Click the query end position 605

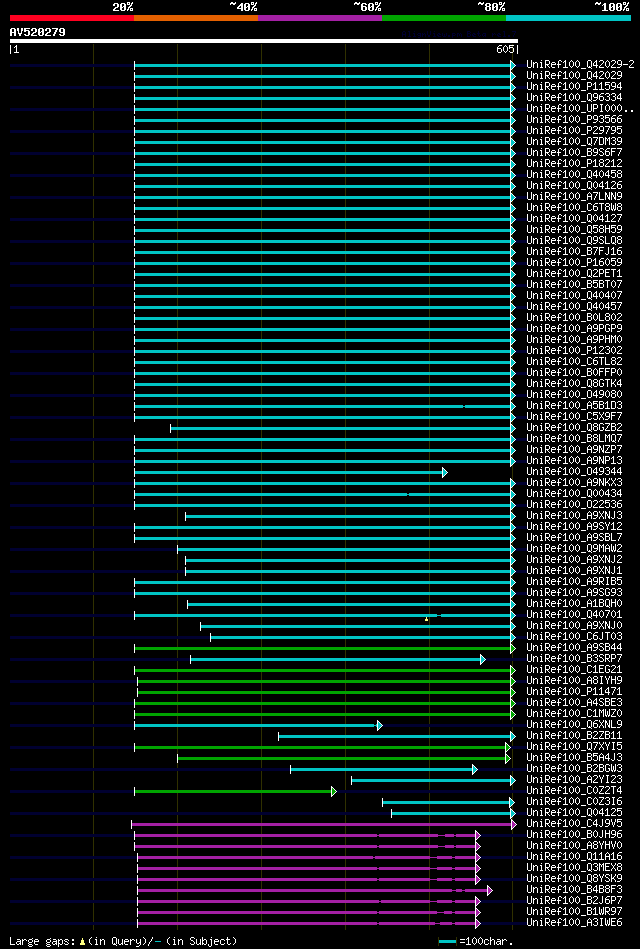(x=507, y=50)
